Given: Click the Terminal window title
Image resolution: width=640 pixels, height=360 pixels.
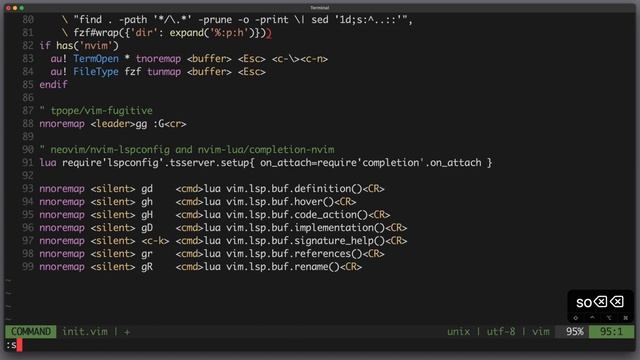Looking at the screenshot, I should coord(320,8).
